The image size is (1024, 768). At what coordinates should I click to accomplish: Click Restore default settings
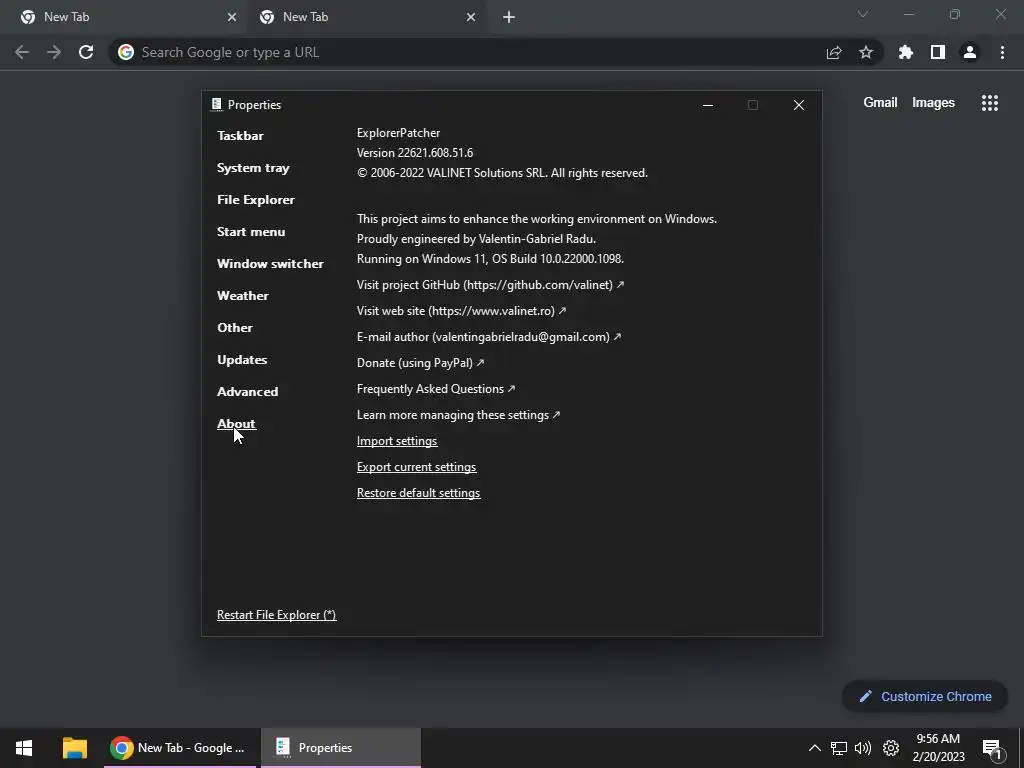pos(418,494)
